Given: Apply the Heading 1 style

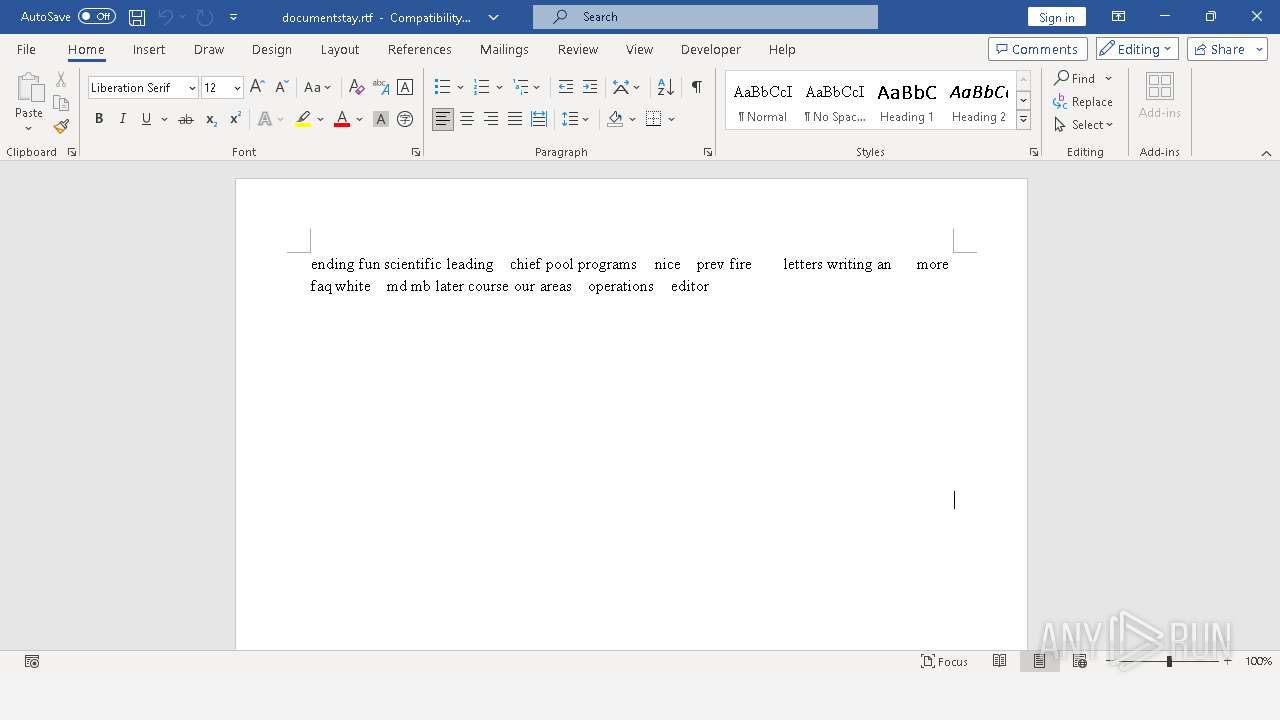Looking at the screenshot, I should tap(907, 100).
